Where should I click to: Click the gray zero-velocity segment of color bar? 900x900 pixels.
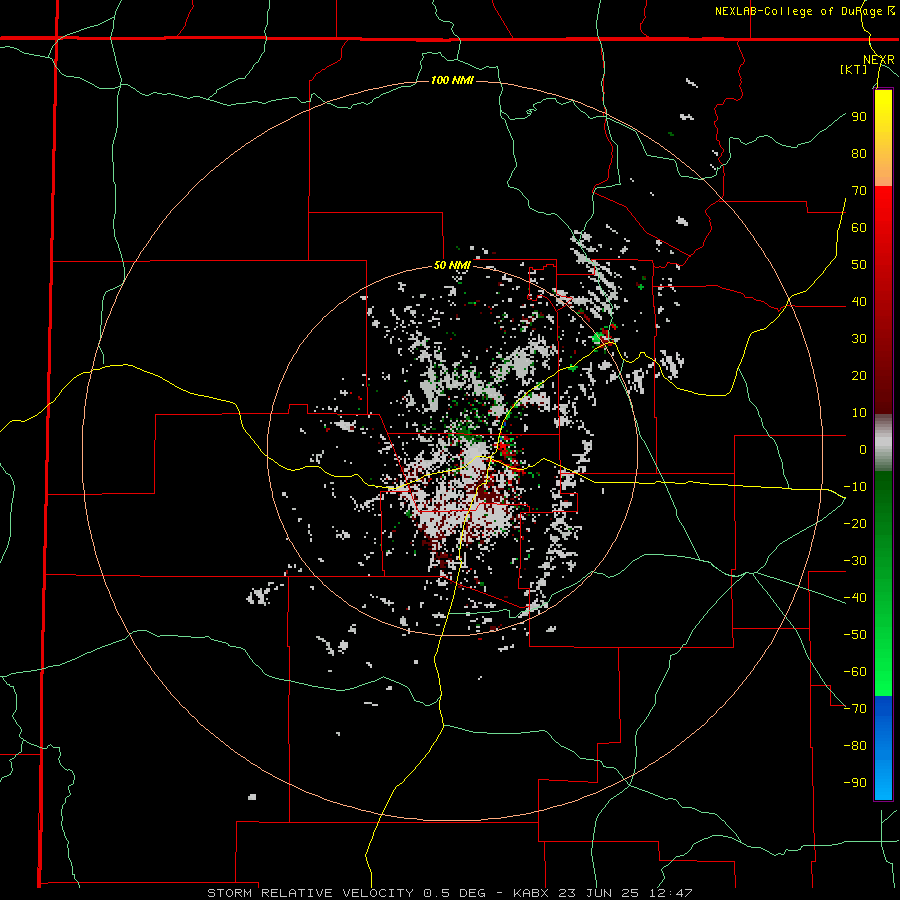point(883,443)
